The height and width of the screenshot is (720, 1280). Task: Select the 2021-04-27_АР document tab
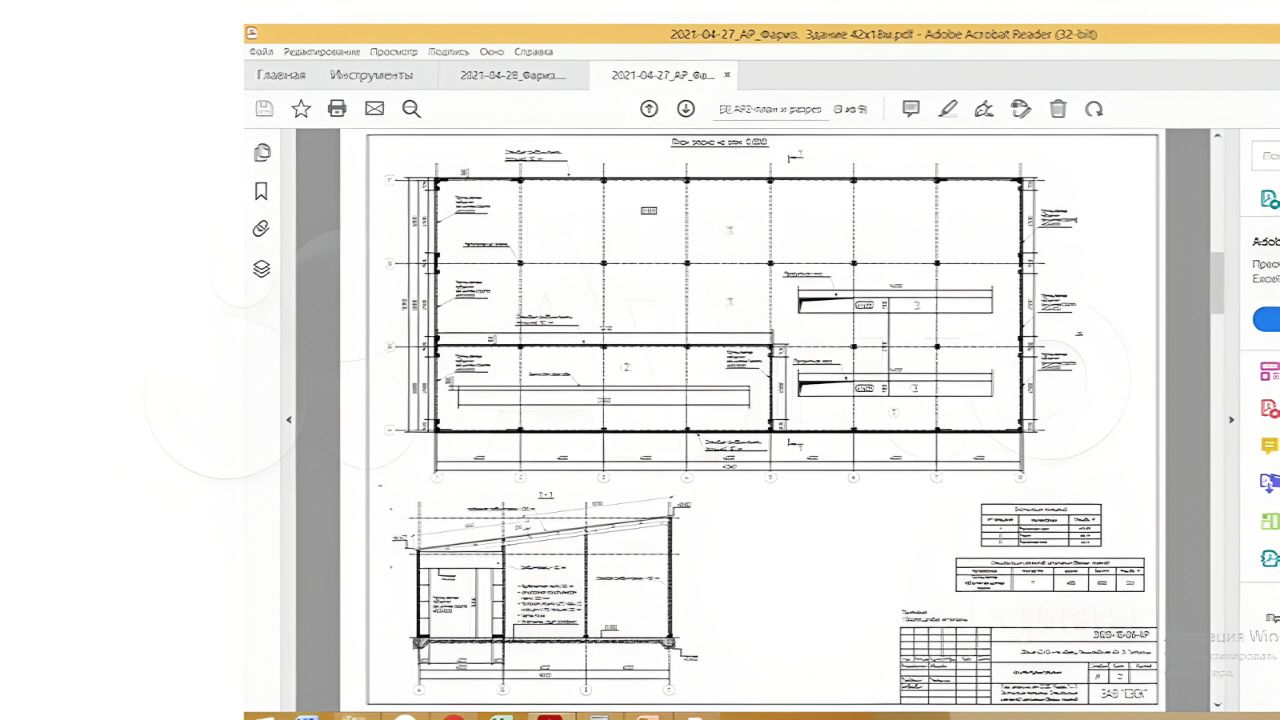coord(663,75)
